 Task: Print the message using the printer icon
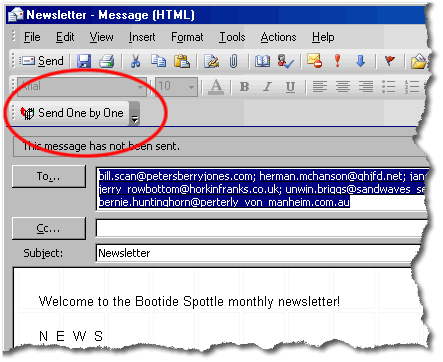coord(107,61)
